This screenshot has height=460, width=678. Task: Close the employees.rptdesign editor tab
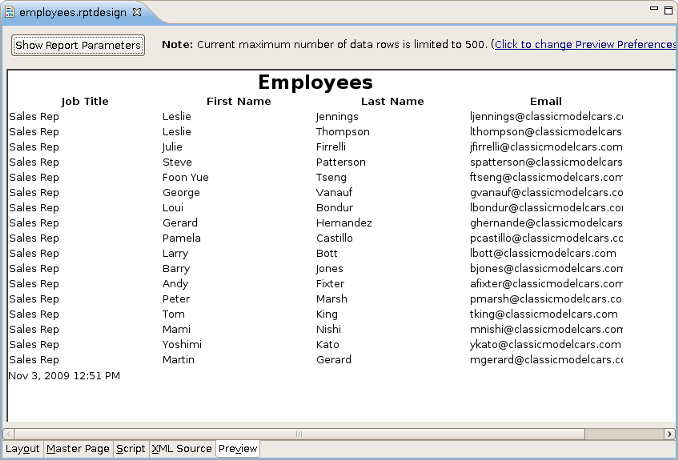pyautogui.click(x=137, y=12)
